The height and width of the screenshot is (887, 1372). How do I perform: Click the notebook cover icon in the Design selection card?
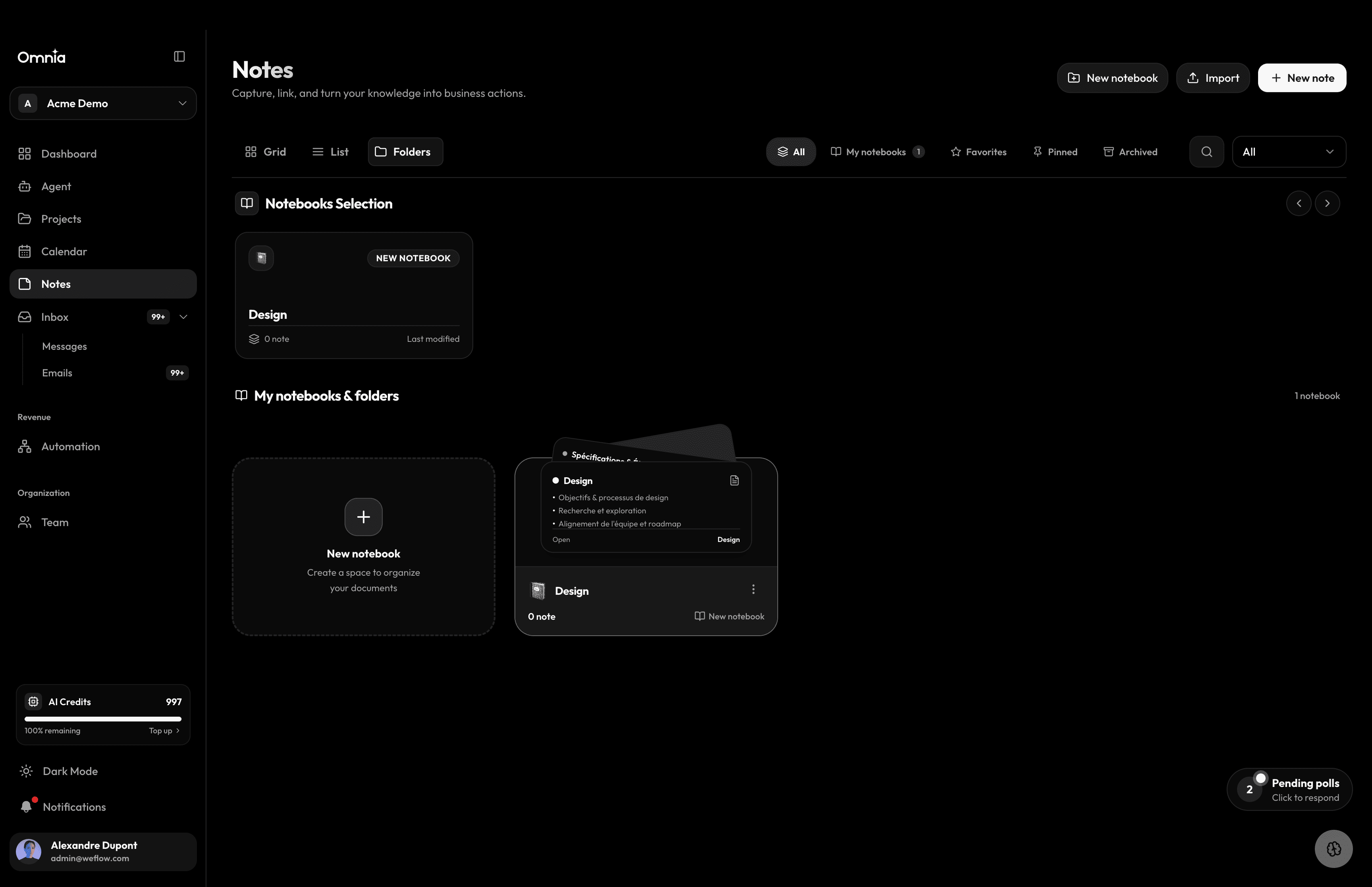pyautogui.click(x=261, y=258)
